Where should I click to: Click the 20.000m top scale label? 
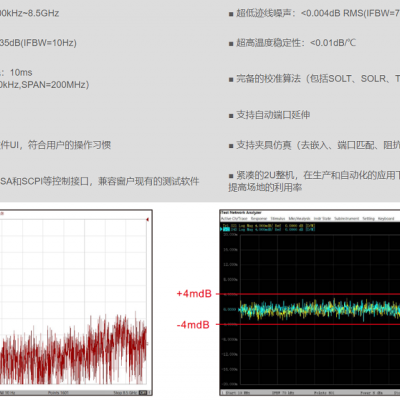(230, 235)
